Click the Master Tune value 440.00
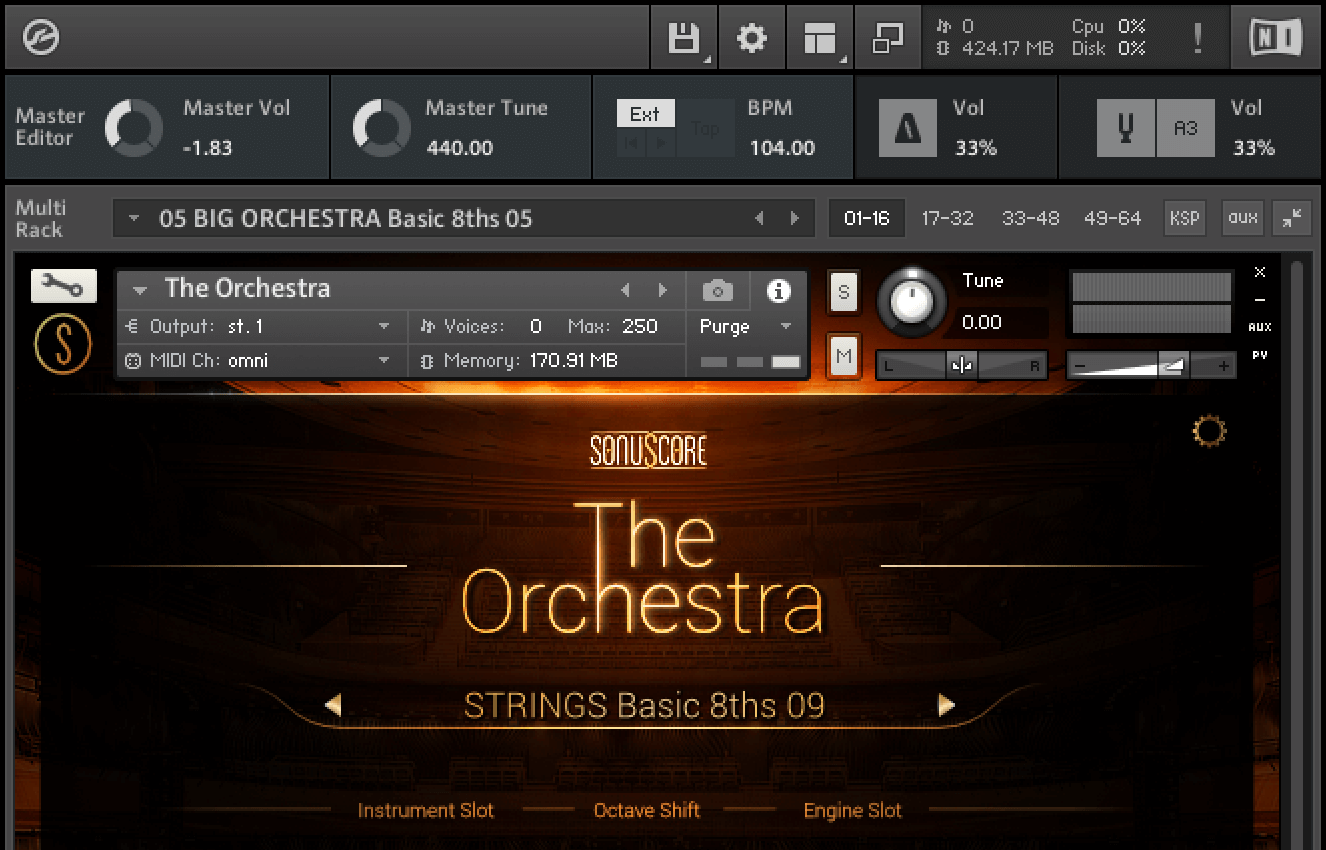Screen dimensions: 1326x850 [x=460, y=148]
